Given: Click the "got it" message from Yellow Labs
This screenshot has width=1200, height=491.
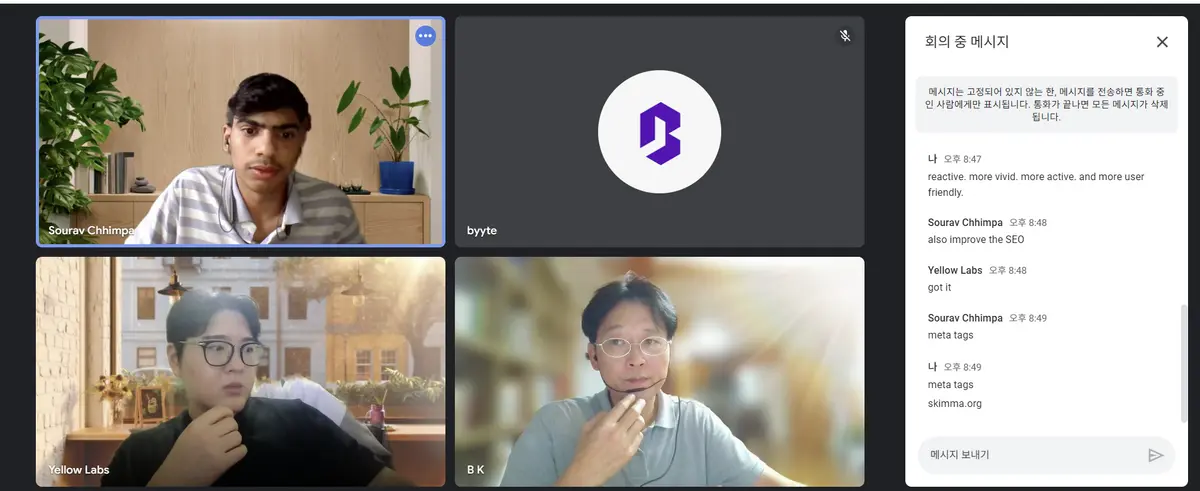Looking at the screenshot, I should pyautogui.click(x=940, y=288).
